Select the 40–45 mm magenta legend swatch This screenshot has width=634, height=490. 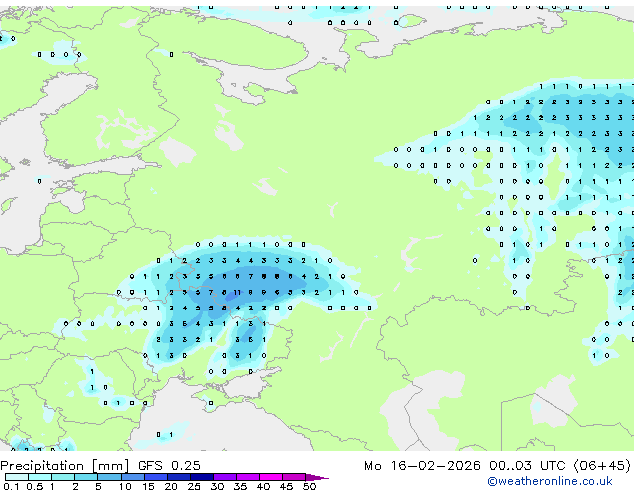click(271, 477)
